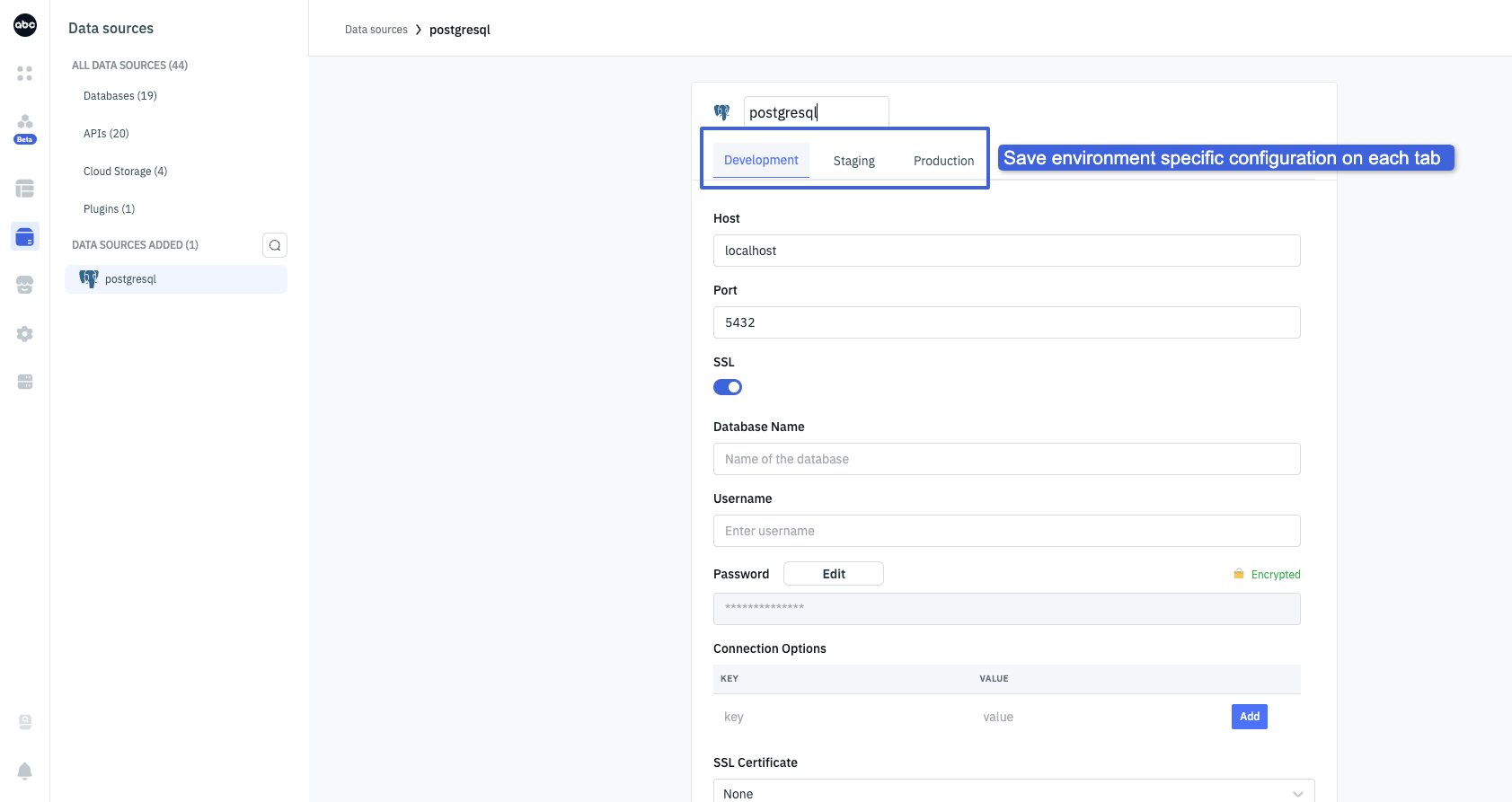Click the Database Name input field
The height and width of the screenshot is (802, 1512).
pos(1006,459)
